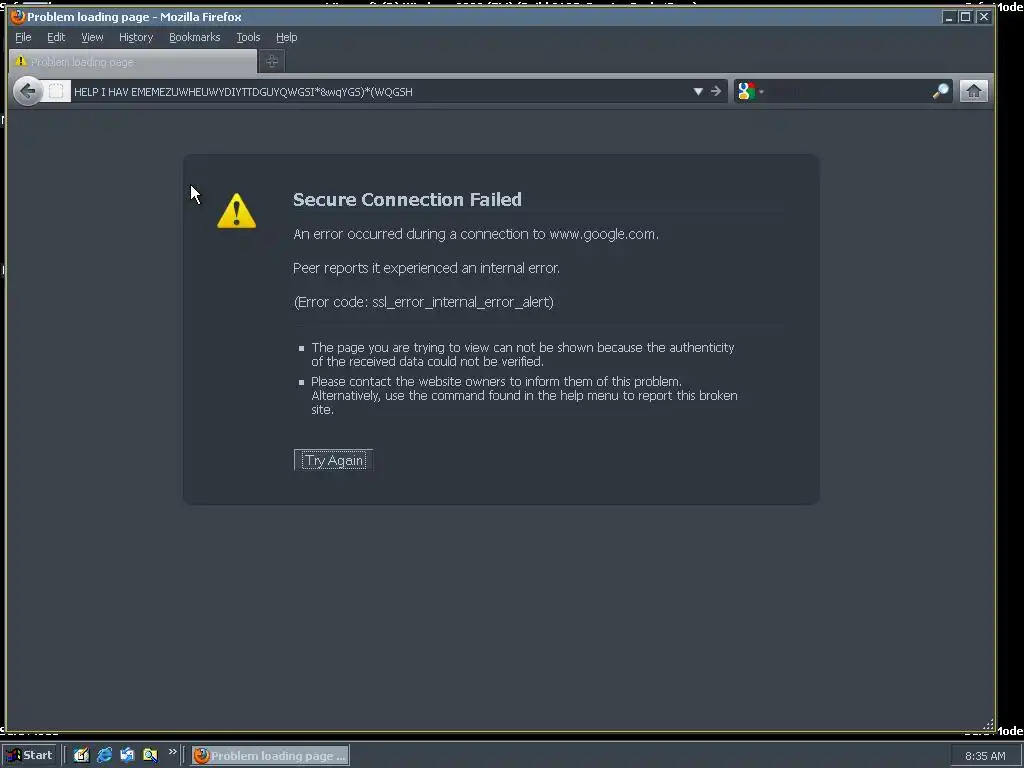
Task: Open the fourth quick launch search icon
Action: coord(150,755)
